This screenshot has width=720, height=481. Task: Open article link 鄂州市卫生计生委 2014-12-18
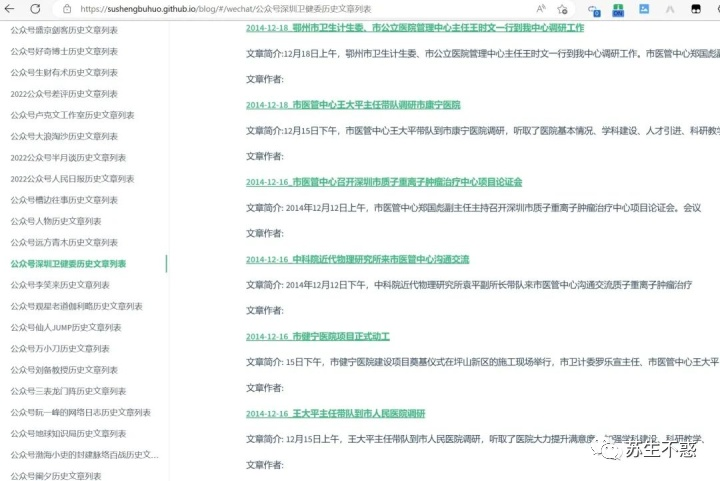[415, 28]
